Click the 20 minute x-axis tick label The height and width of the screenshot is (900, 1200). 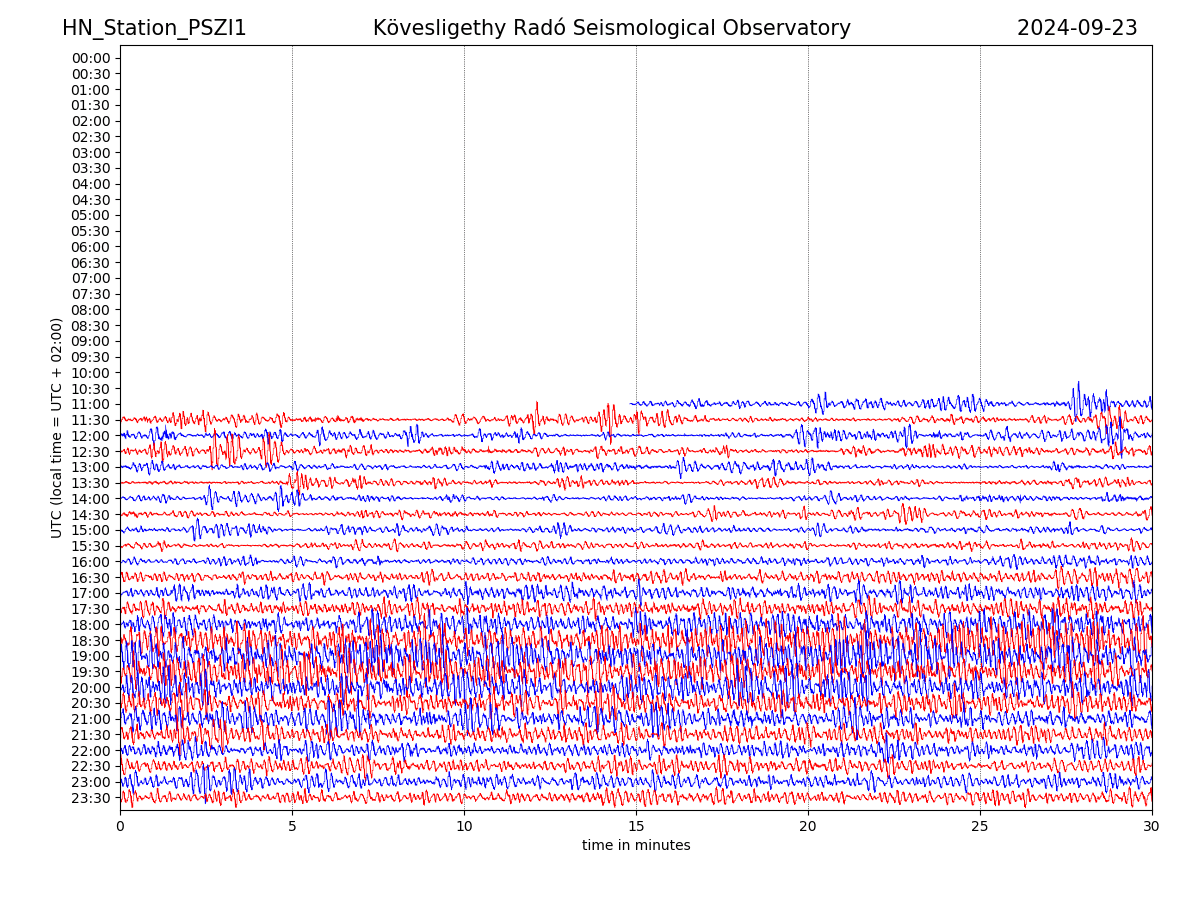point(808,826)
